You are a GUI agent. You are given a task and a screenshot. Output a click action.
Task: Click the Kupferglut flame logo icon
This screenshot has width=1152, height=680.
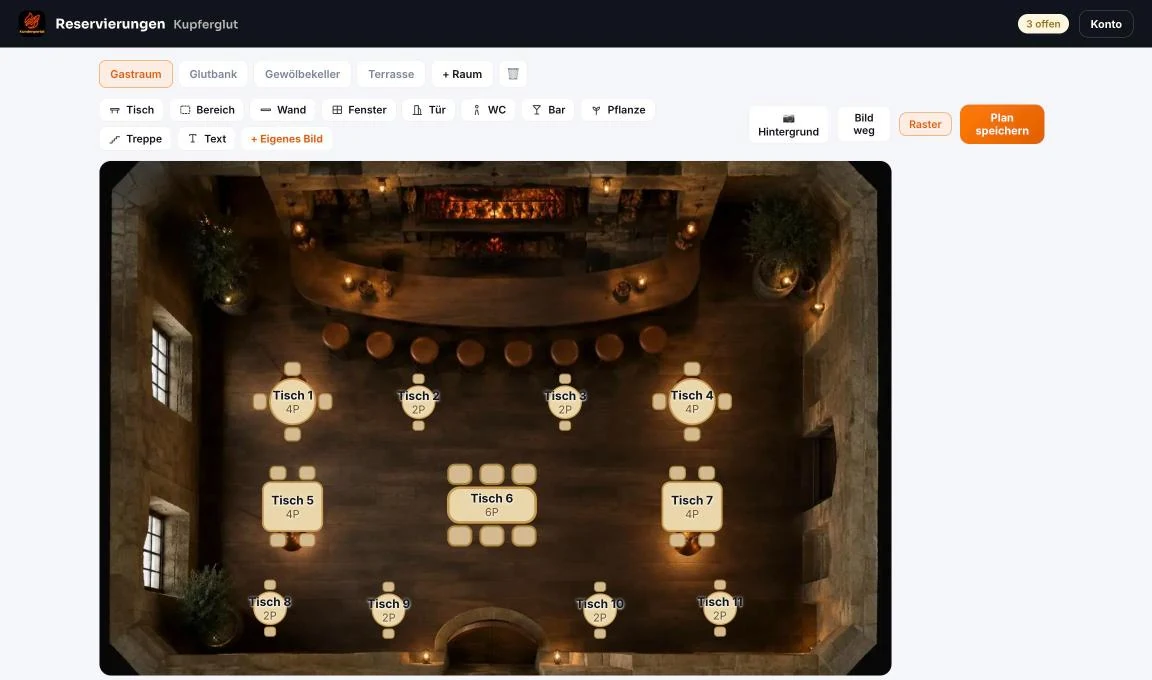tap(32, 23)
